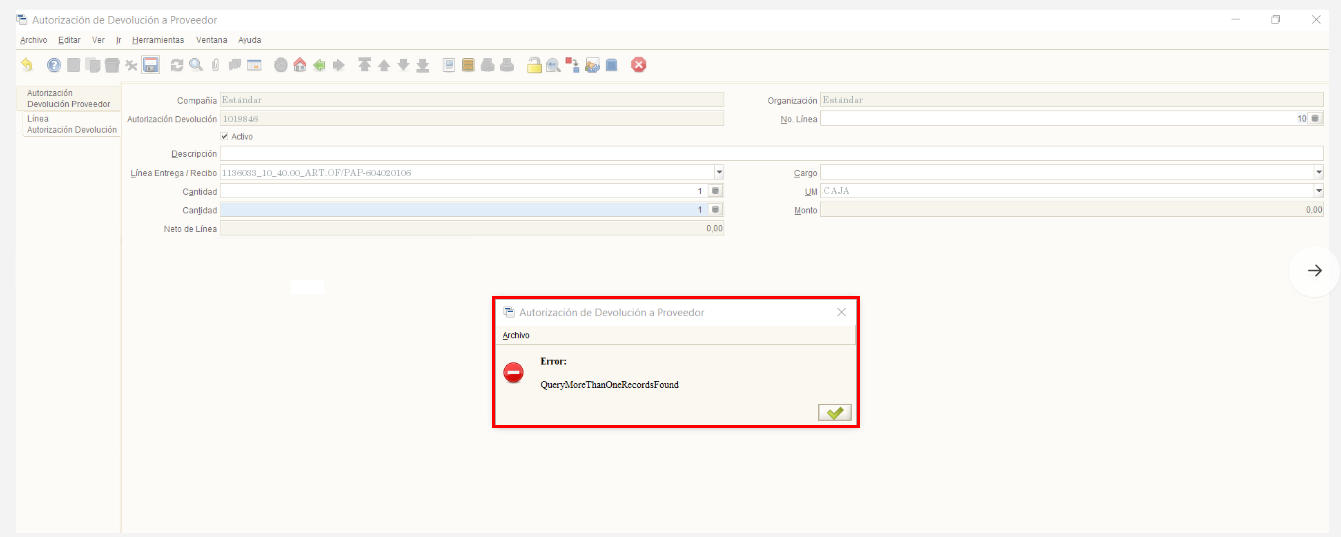The image size is (1341, 537).
Task: Click the Autorización Devolución value 1019848
Action: pyautogui.click(x=472, y=118)
